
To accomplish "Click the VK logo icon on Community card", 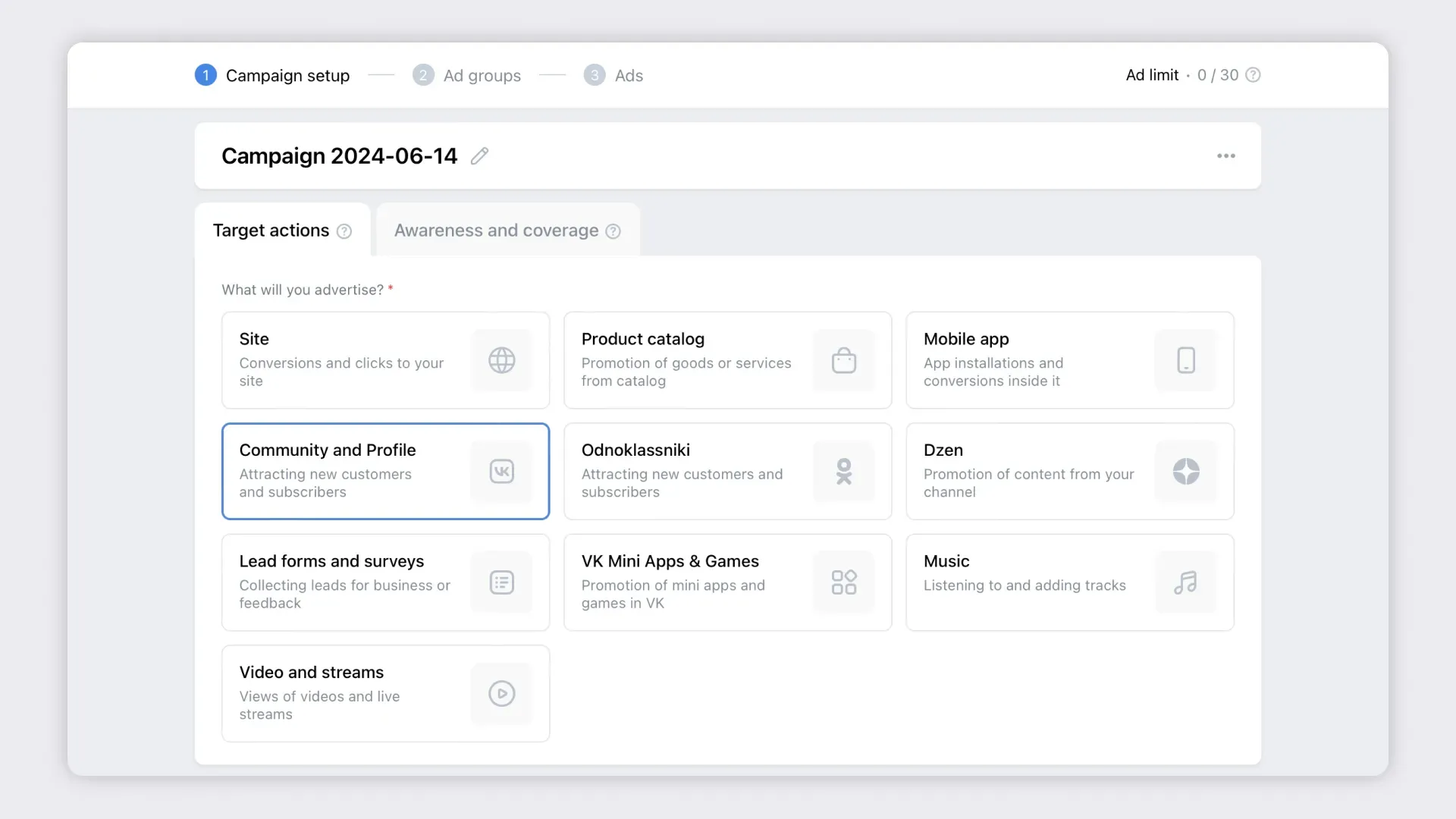I will click(x=501, y=472).
